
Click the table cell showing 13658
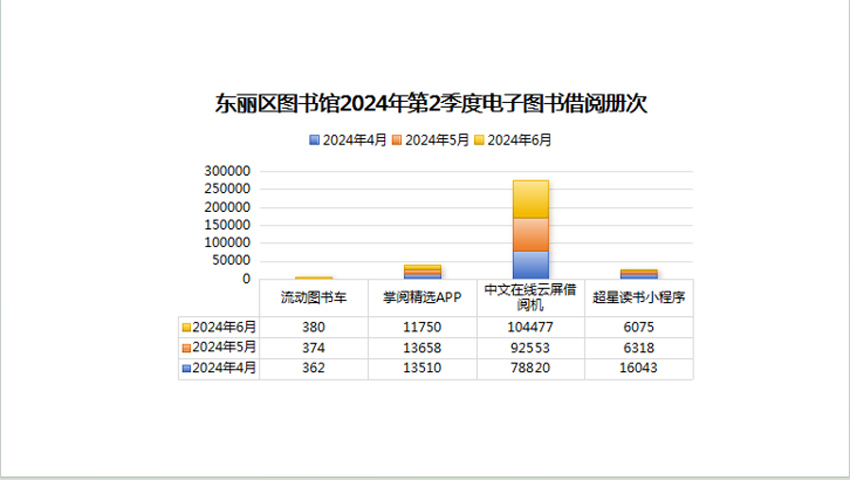[x=422, y=347]
